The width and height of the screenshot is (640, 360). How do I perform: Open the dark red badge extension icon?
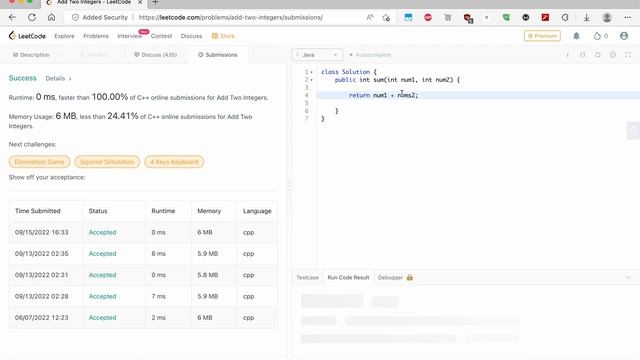(x=468, y=18)
